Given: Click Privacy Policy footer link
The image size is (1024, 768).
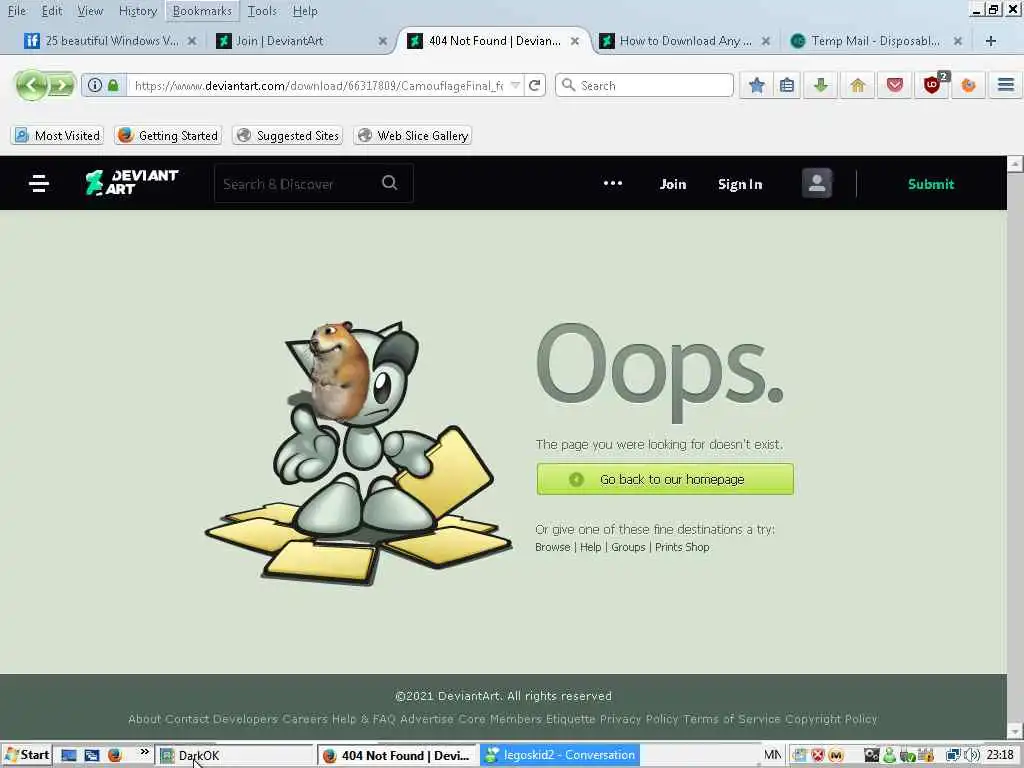Looking at the screenshot, I should point(639,719).
